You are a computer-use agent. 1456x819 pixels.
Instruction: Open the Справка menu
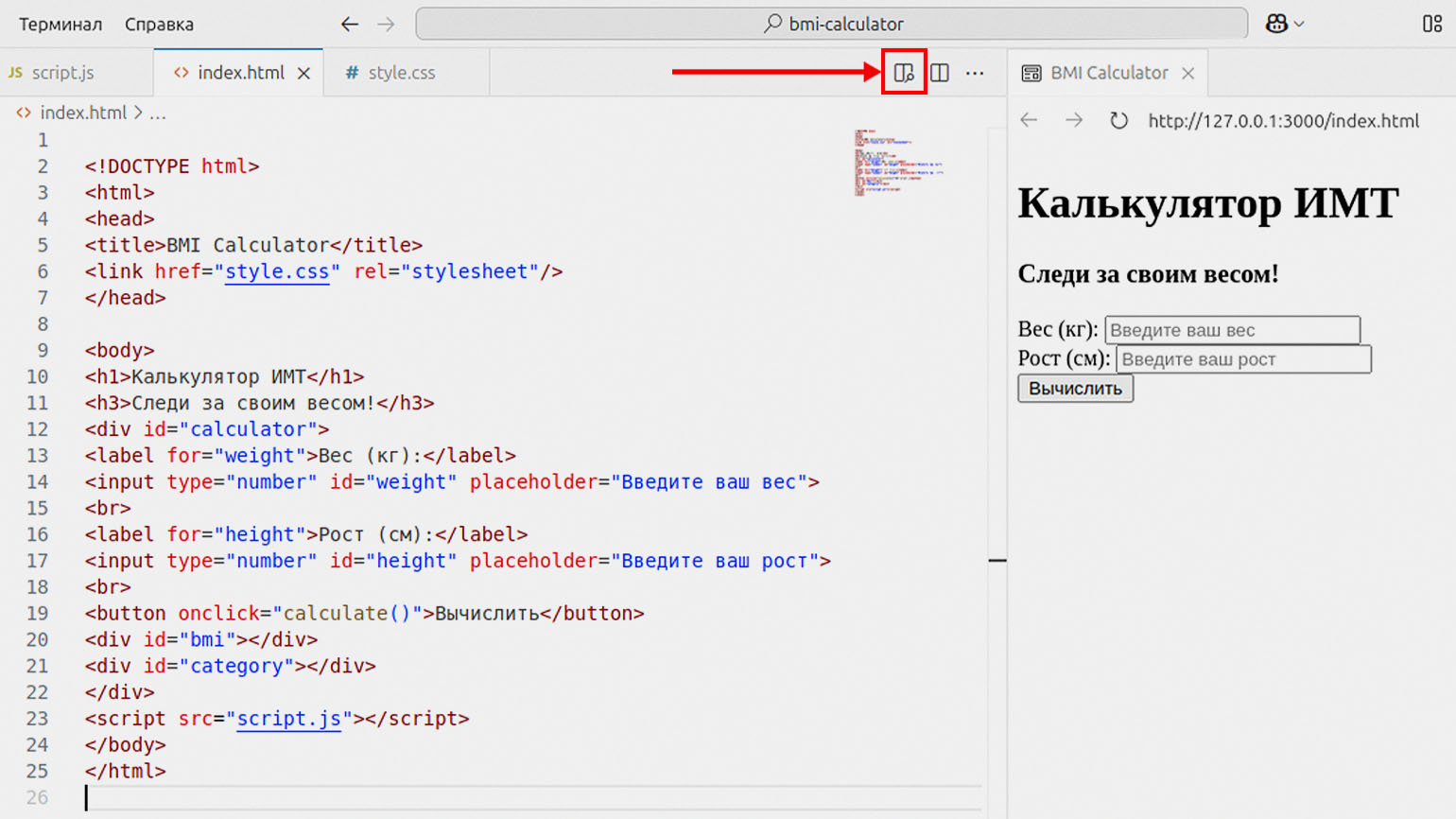click(x=159, y=24)
